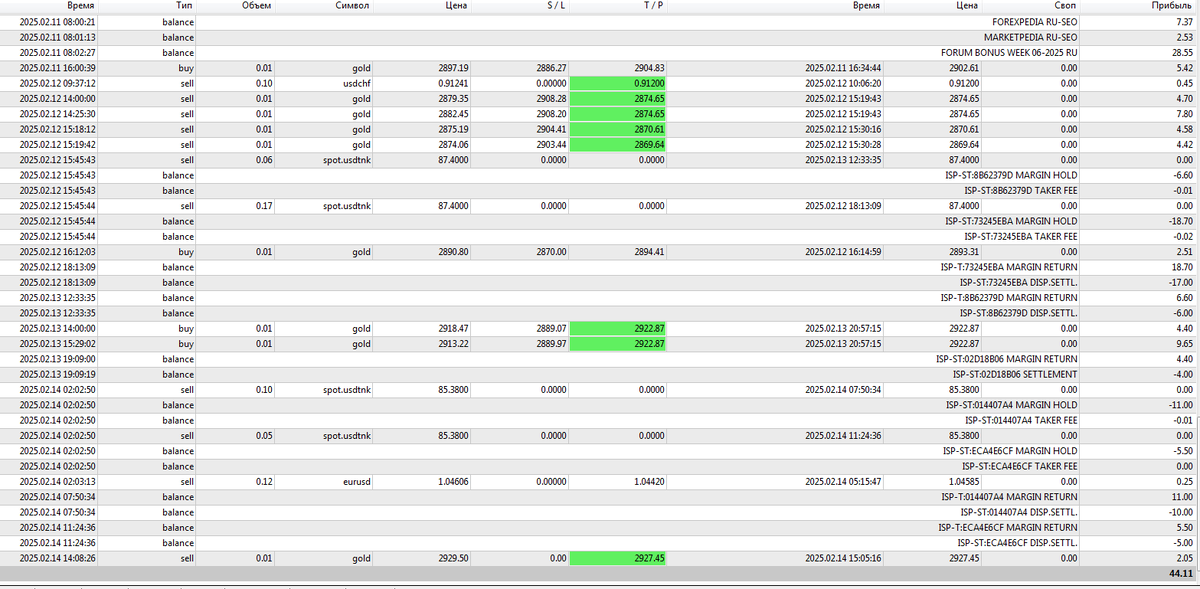Screen dimensions: 1200x589
Task: Click the open price 2897.19
Action: [453, 68]
